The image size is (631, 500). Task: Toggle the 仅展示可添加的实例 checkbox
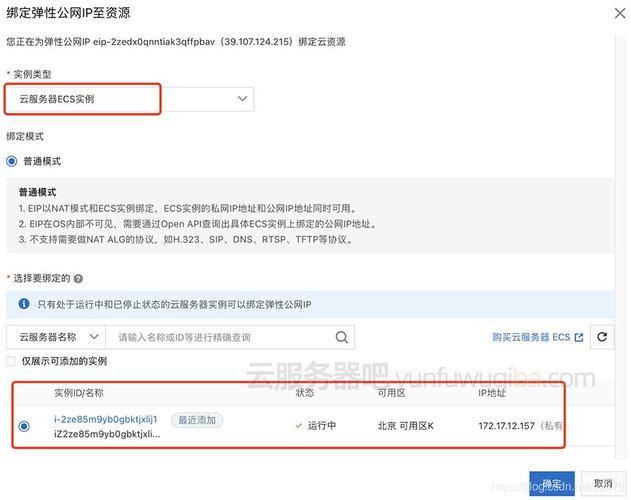(11, 361)
